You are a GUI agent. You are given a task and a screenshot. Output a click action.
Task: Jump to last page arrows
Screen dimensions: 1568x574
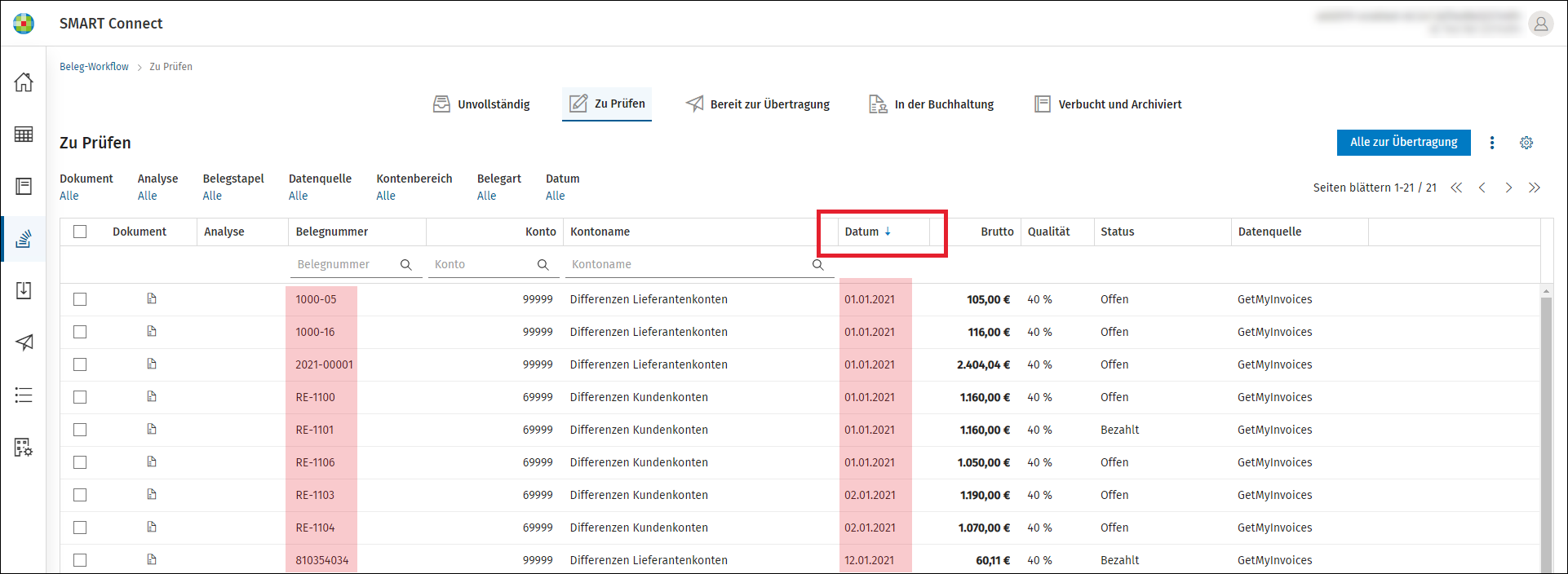1535,188
